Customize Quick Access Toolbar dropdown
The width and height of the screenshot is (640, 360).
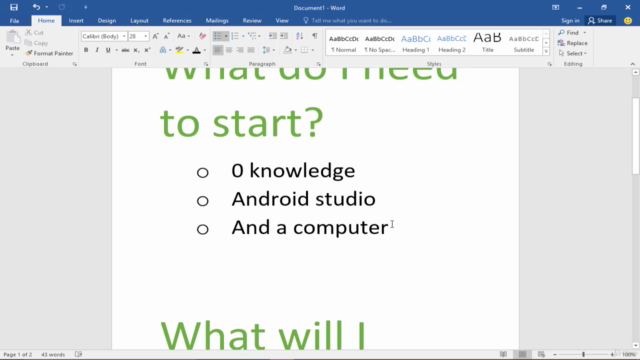tap(85, 7)
